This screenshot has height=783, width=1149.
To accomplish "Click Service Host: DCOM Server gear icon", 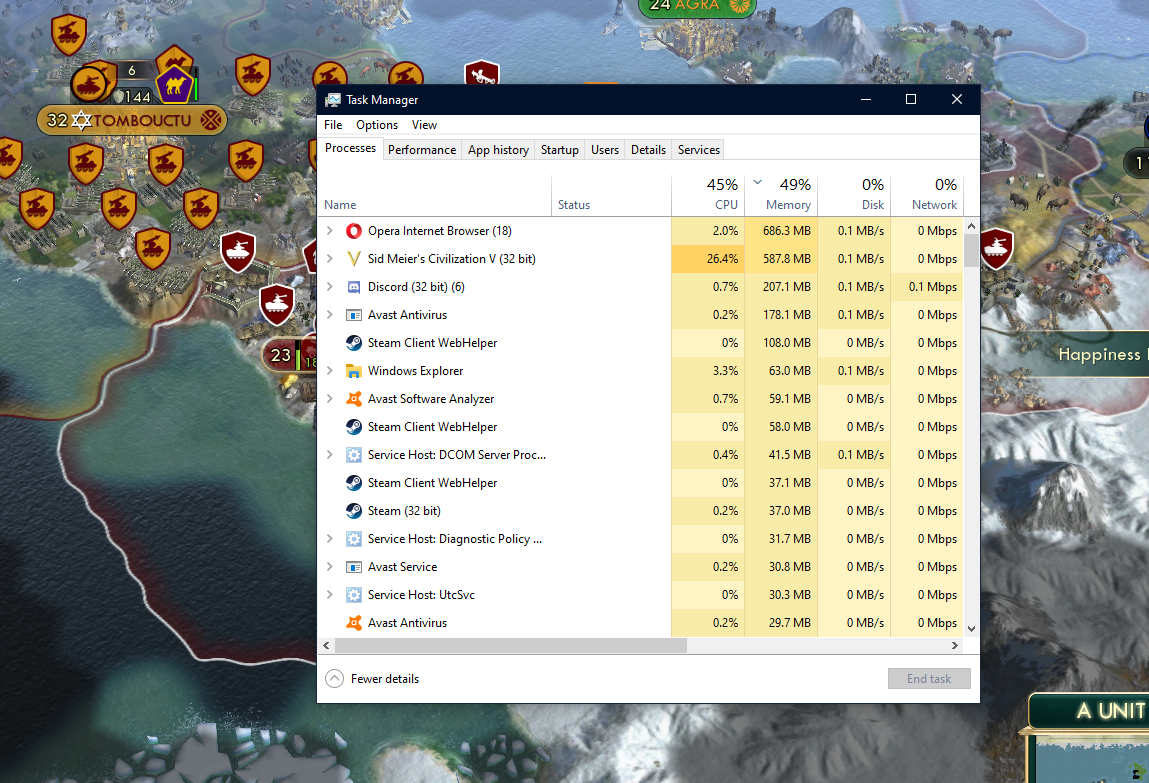I will 354,455.
